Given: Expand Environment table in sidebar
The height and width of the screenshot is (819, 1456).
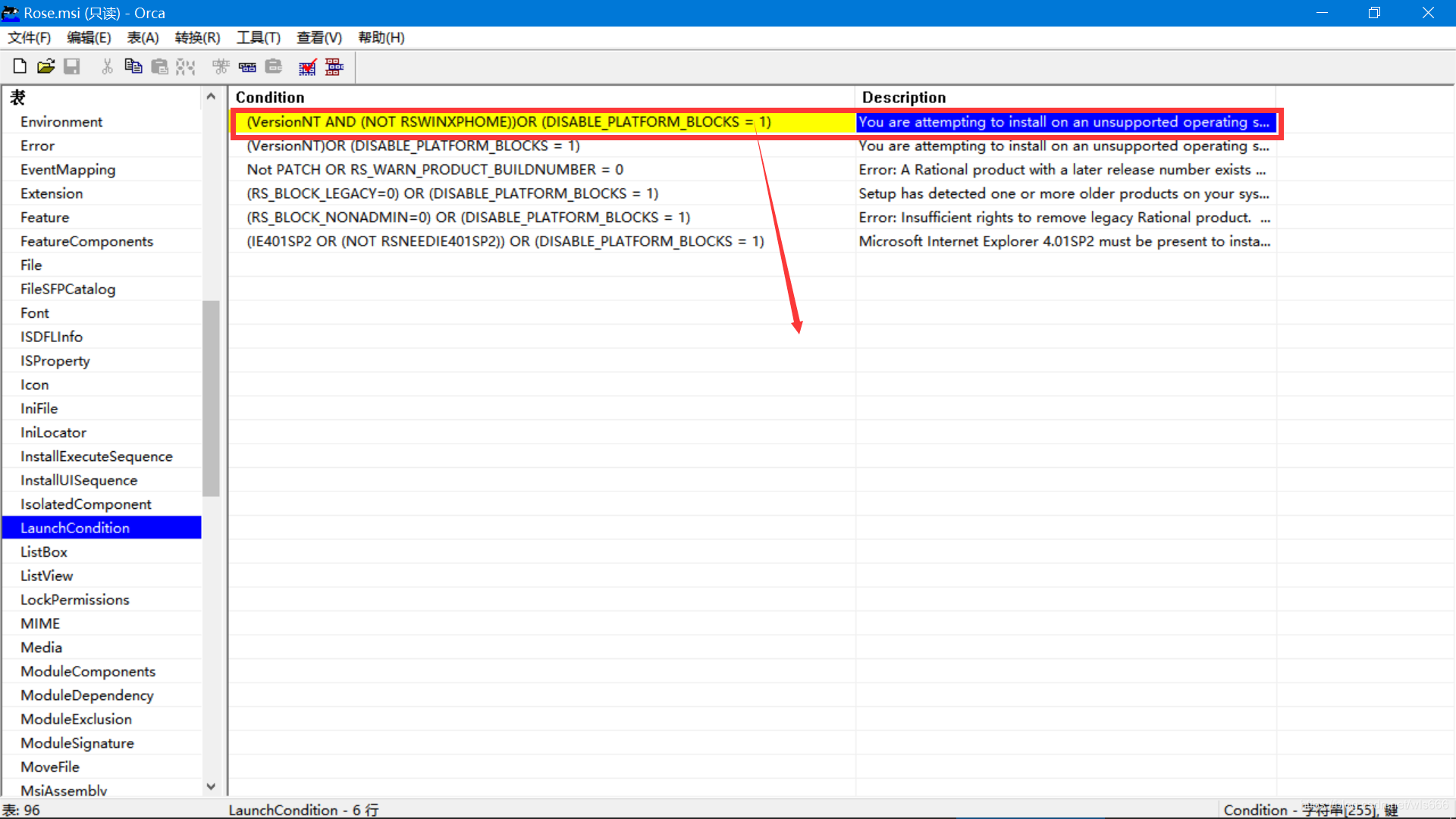Looking at the screenshot, I should (x=61, y=121).
